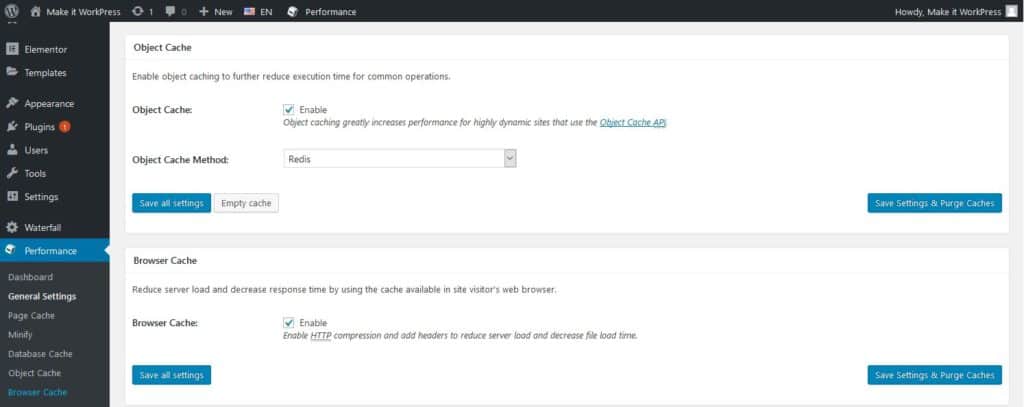Viewport: 1024px width, 407px height.
Task: Toggle the Object Cache Enable checkbox
Action: tap(289, 110)
